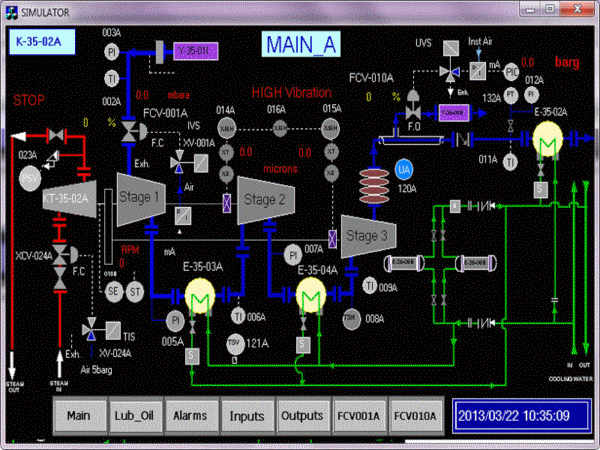Click the purple box downstream of FCV-010A
Viewport: 600px width, 450px height.
[454, 113]
